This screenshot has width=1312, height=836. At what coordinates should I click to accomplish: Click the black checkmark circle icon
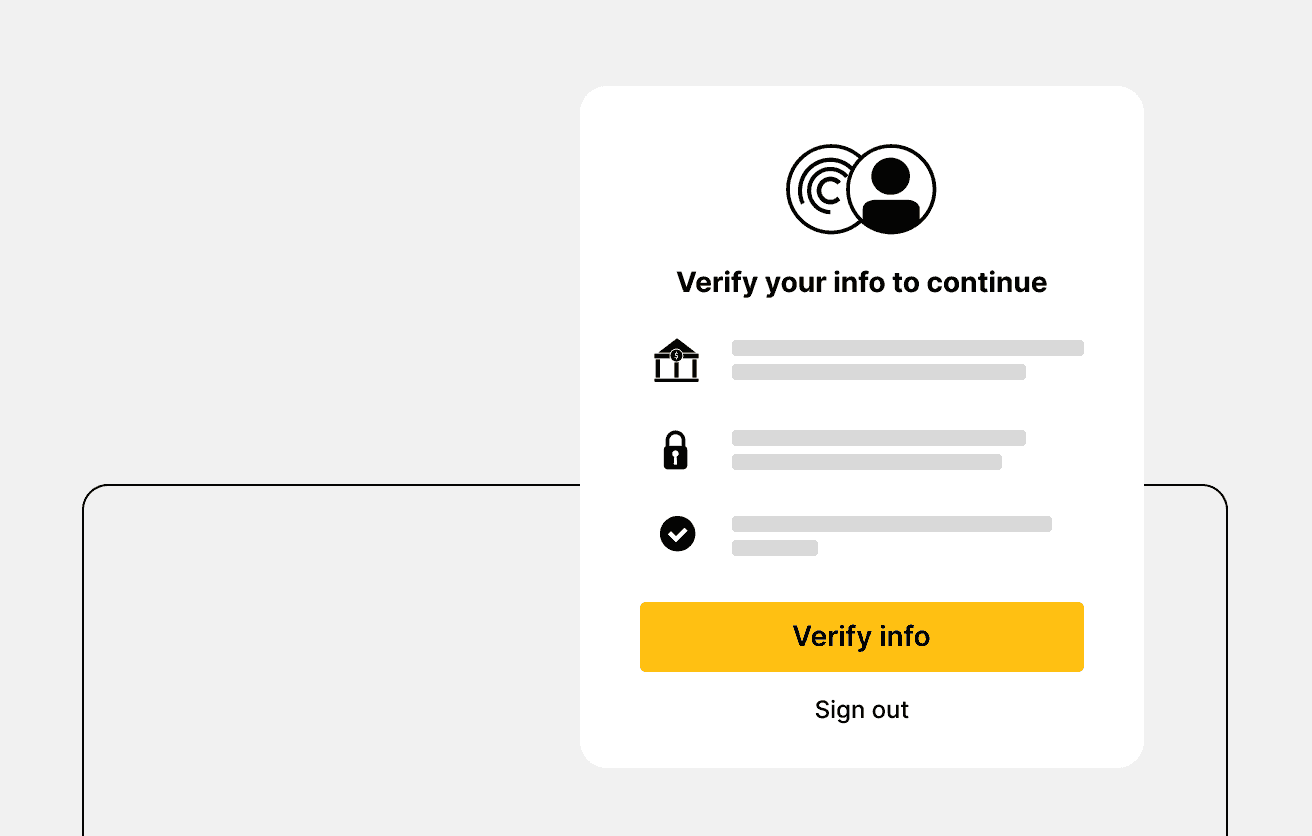(x=677, y=534)
